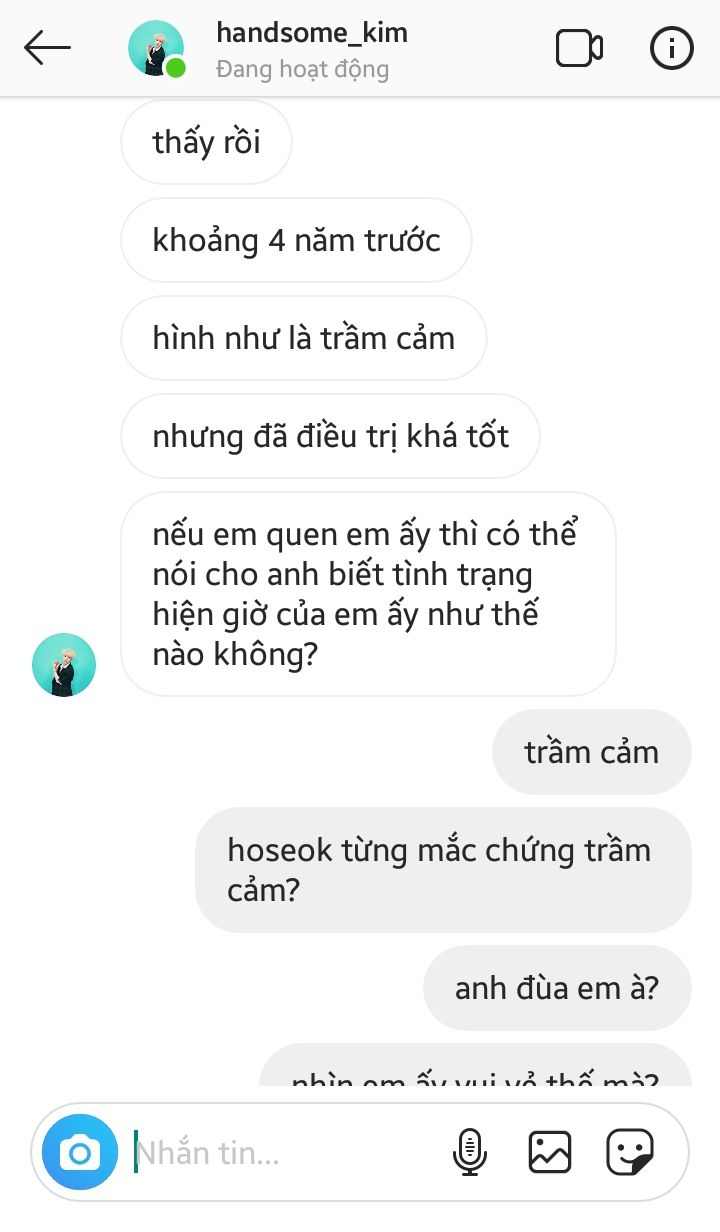Tap handsome_kim's profile avatar in header

tap(157, 48)
